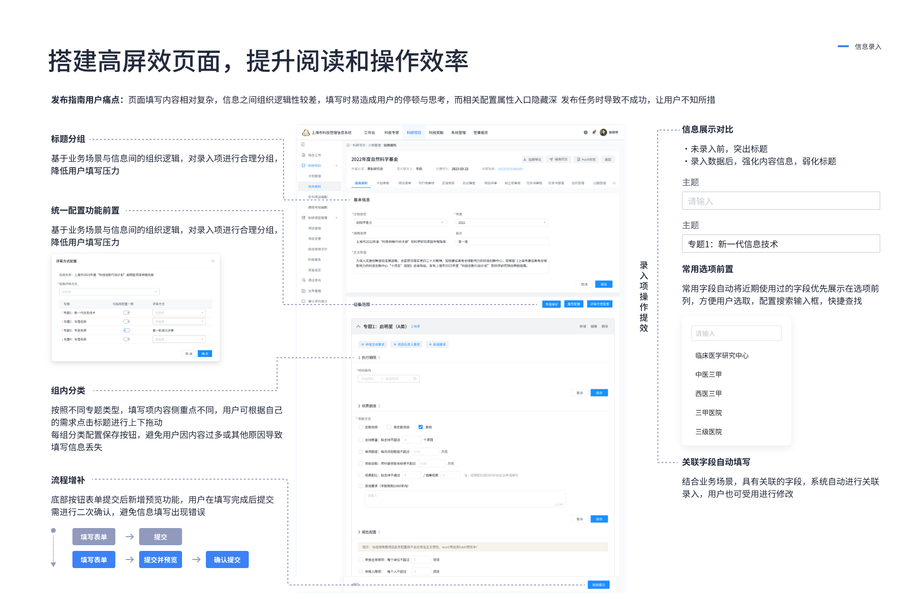Click the first plus-icon add button under 专题1

(373, 344)
